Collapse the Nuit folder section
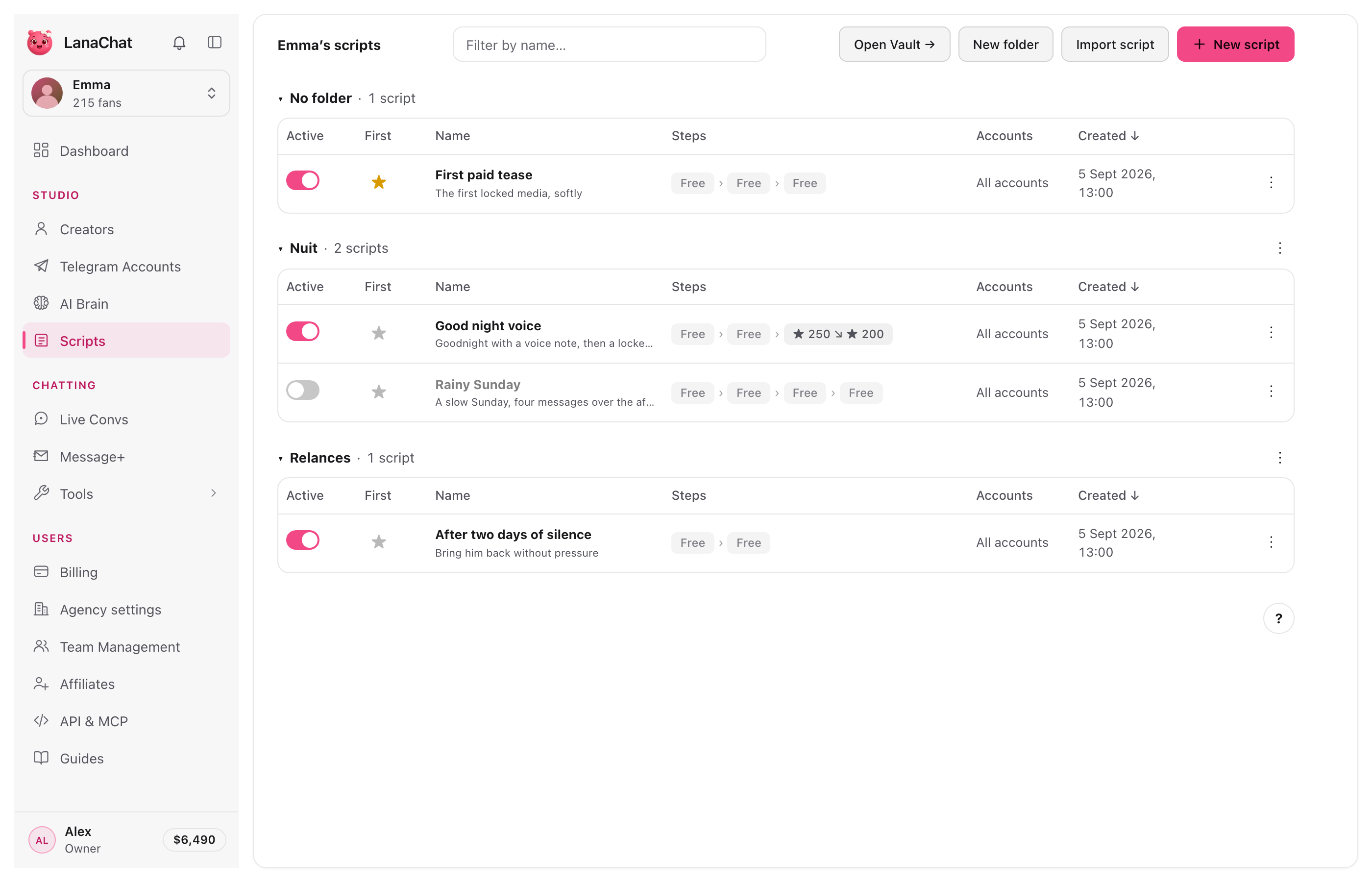The width and height of the screenshot is (1372, 882). [x=281, y=249]
